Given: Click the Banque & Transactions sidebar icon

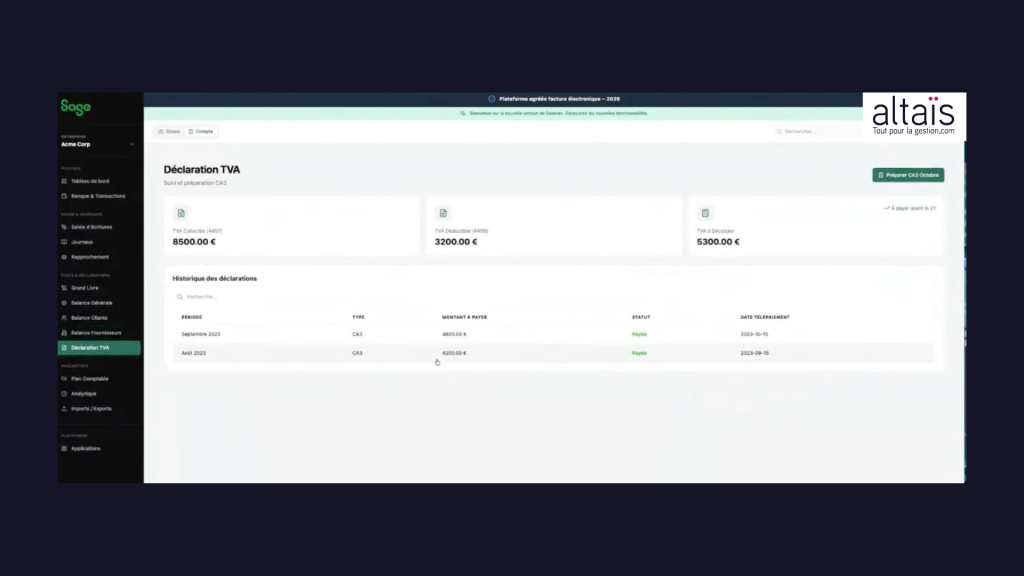Looking at the screenshot, I should pyautogui.click(x=64, y=196).
